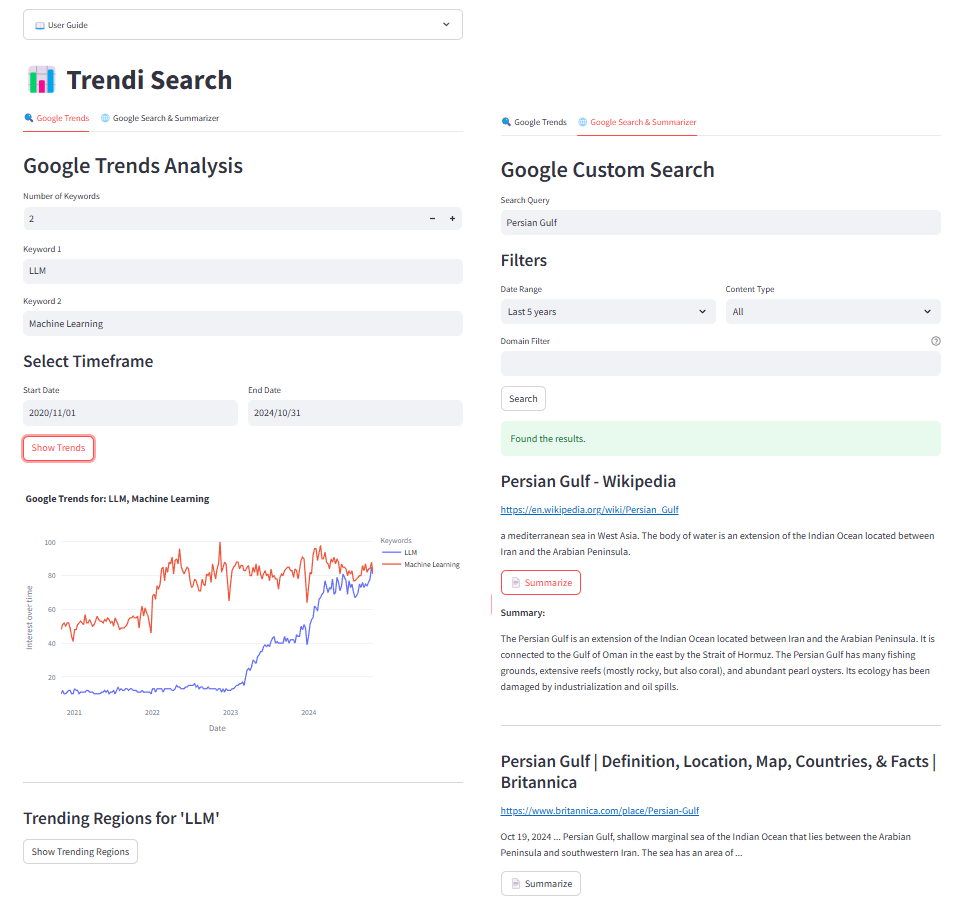Open the Britannica Persian Gulf link
The height and width of the screenshot is (915, 960).
tap(599, 810)
